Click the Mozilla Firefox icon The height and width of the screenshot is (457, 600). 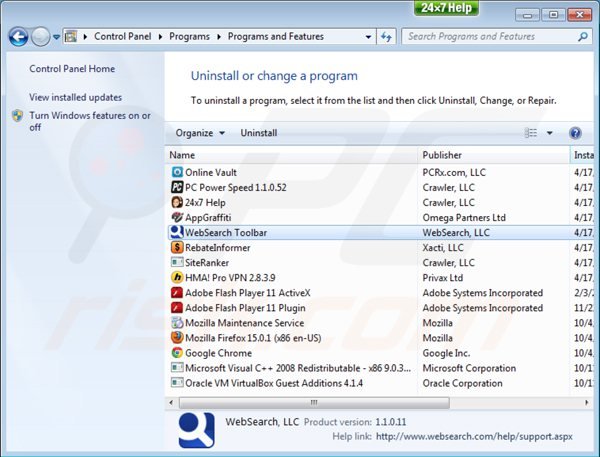click(177, 338)
